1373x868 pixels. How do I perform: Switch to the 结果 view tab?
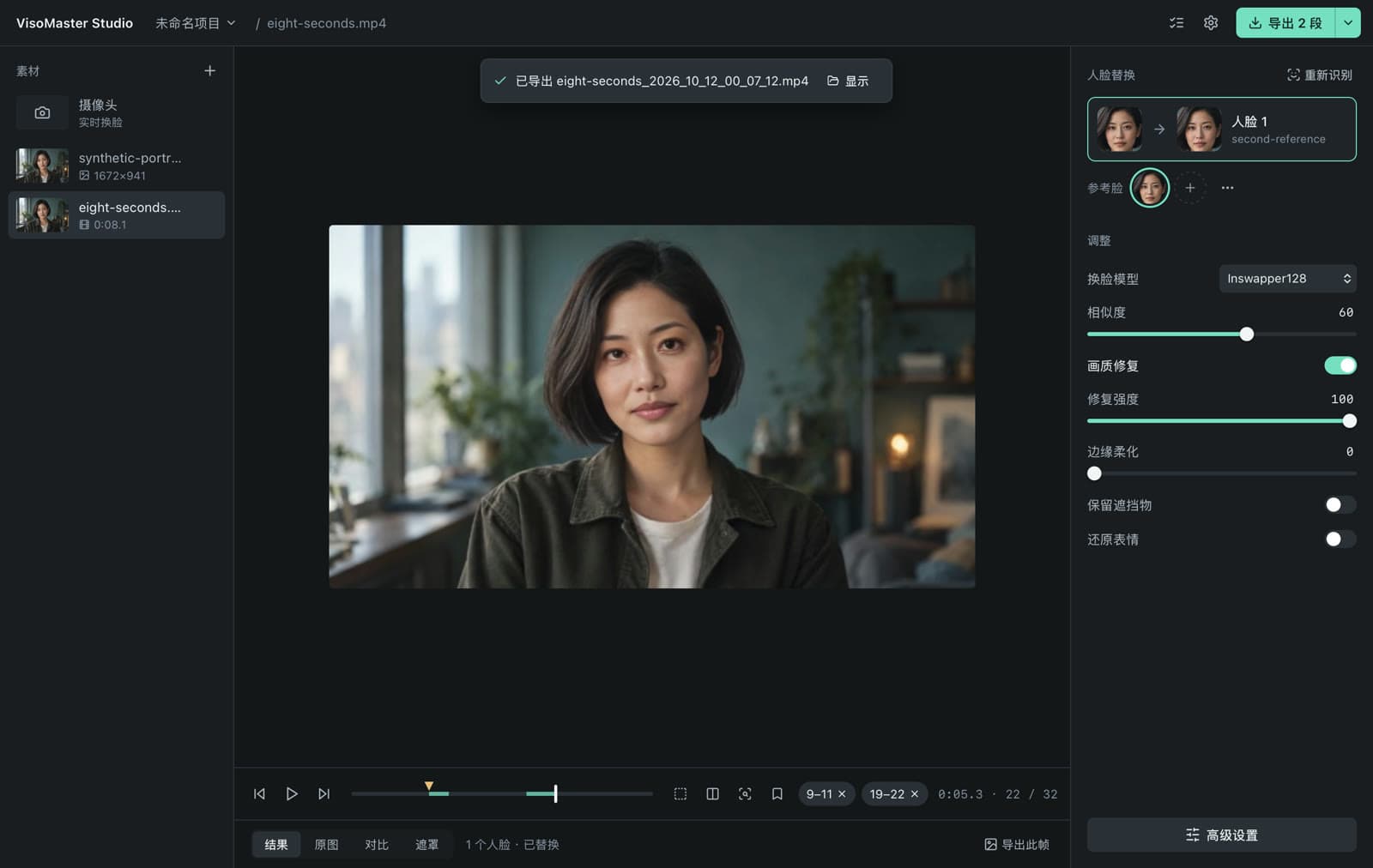tap(276, 845)
